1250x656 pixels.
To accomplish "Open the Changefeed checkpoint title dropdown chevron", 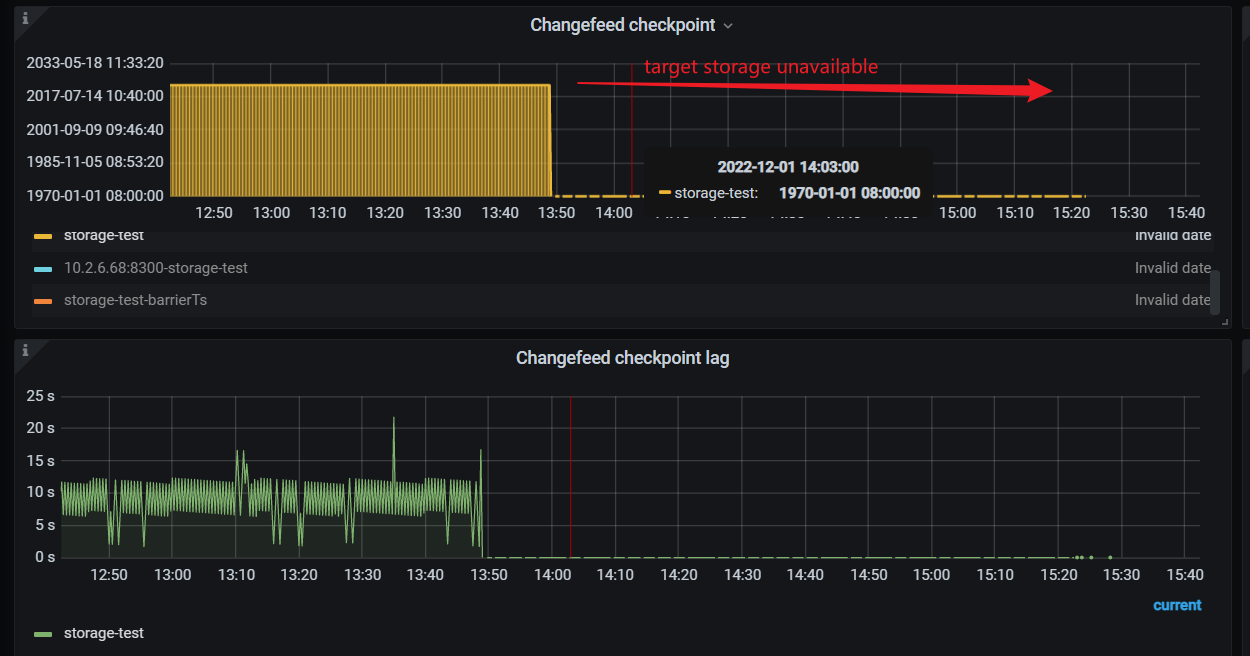I will 730,25.
